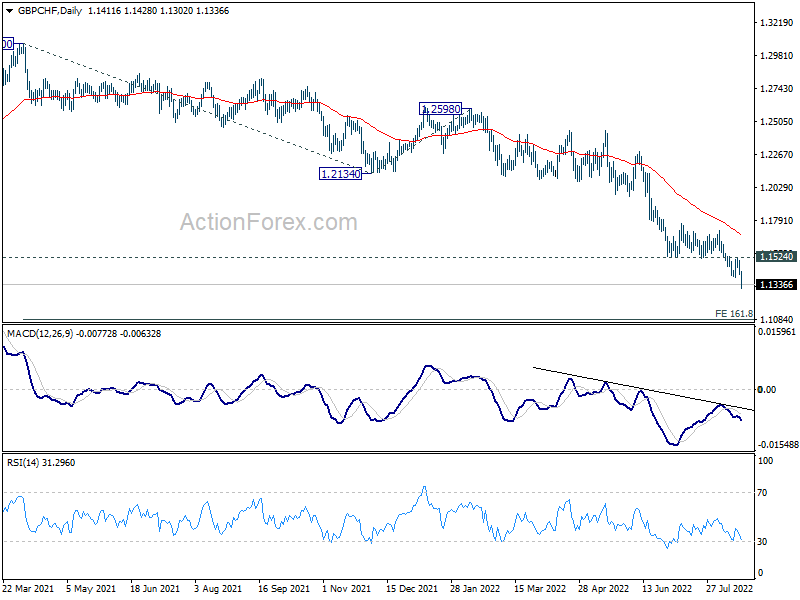Viewport: 800px width, 600px height.
Task: Select the 1.21340 price label
Action: pos(340,174)
